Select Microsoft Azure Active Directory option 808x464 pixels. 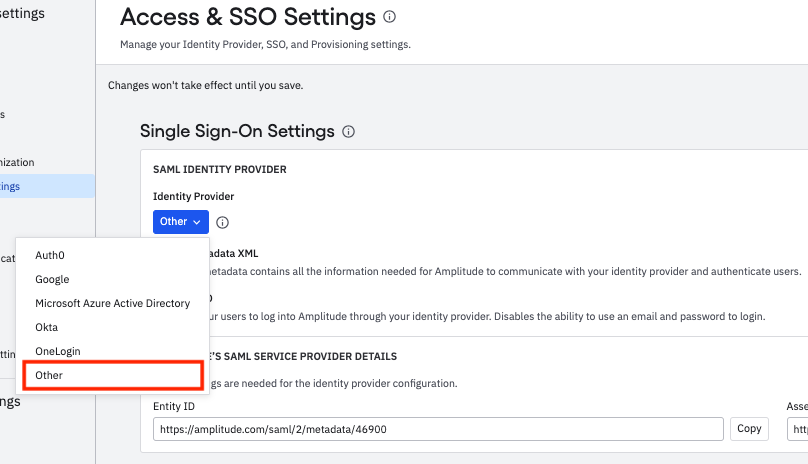click(x=112, y=303)
